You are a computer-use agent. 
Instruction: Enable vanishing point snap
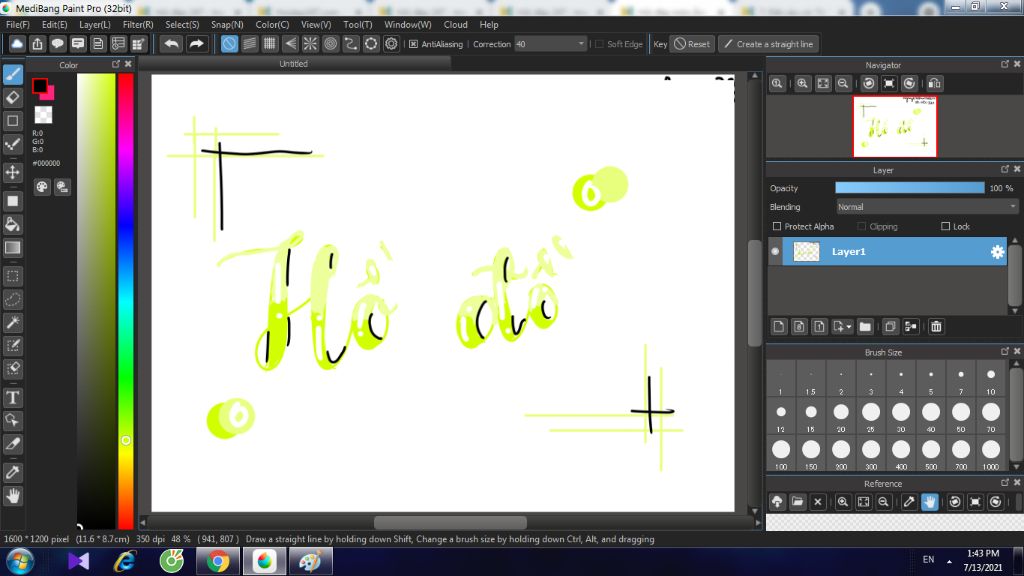(x=290, y=44)
